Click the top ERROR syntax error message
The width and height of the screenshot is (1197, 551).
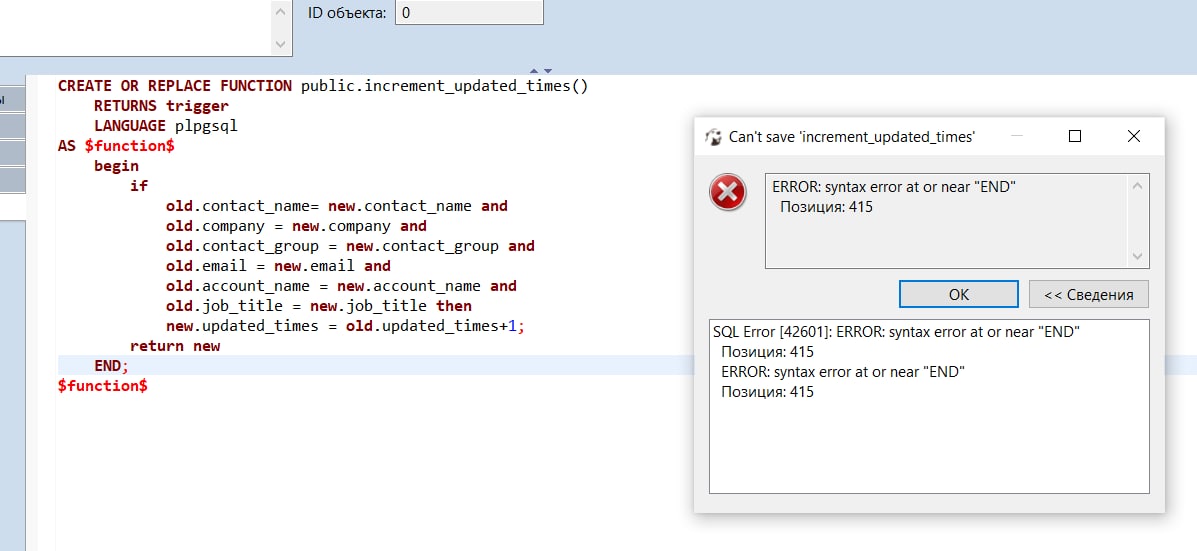[894, 186]
